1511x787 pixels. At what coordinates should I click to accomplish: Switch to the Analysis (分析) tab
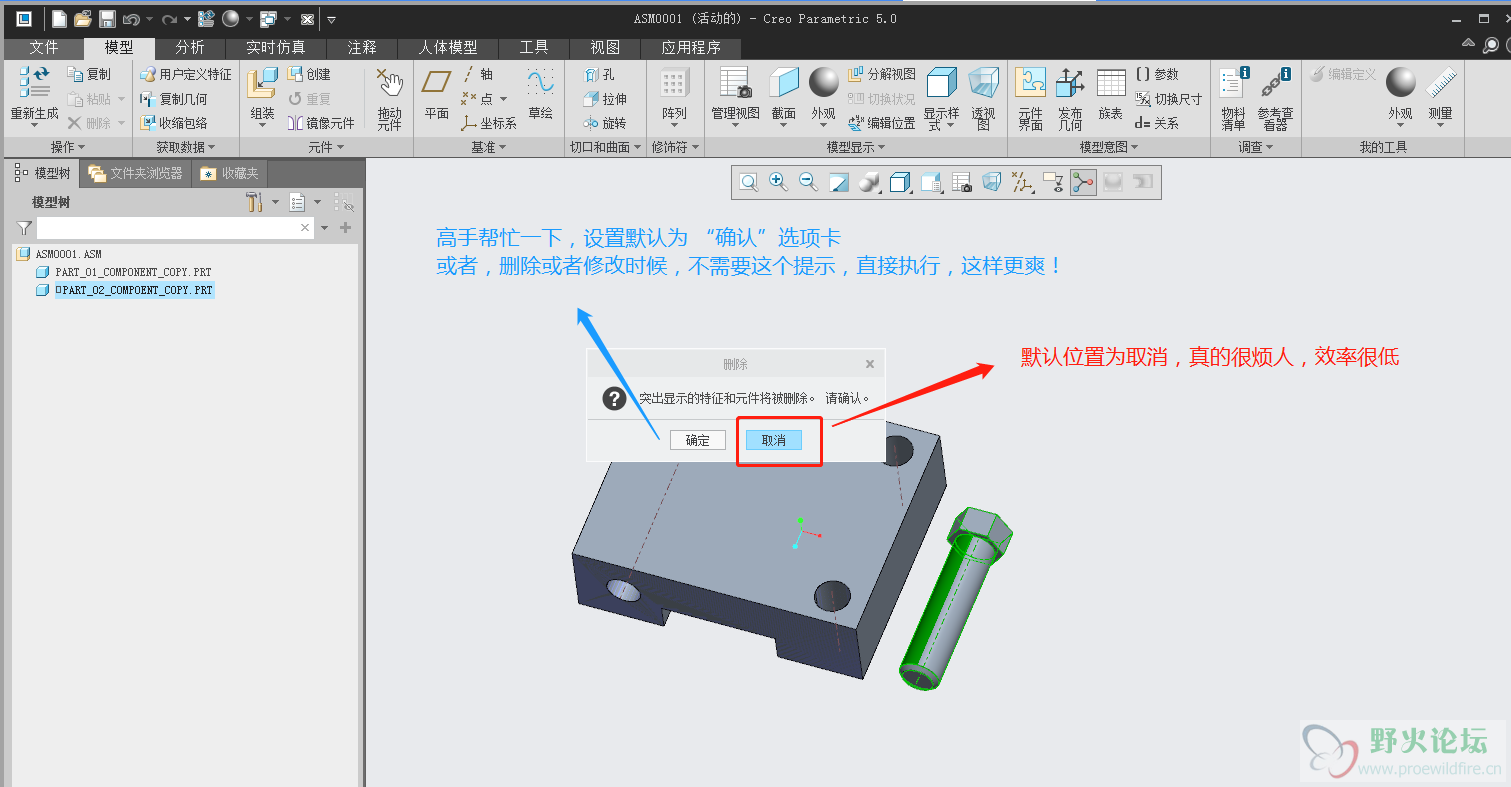190,47
